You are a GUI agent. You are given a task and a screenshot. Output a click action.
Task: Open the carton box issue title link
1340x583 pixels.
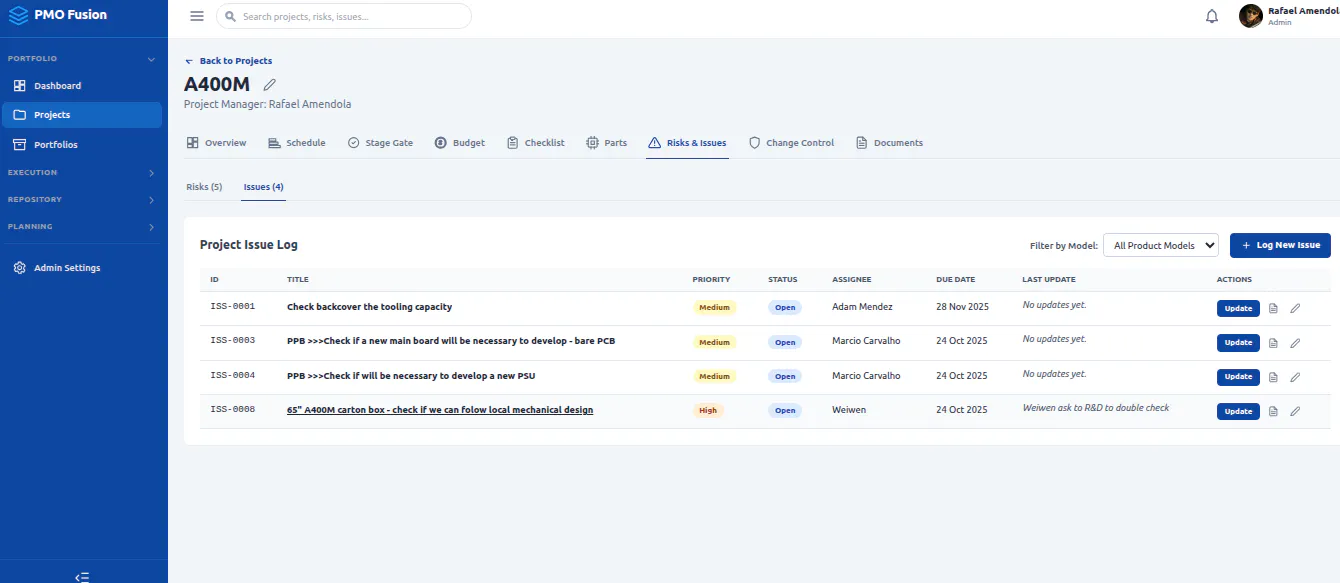pyautogui.click(x=440, y=410)
